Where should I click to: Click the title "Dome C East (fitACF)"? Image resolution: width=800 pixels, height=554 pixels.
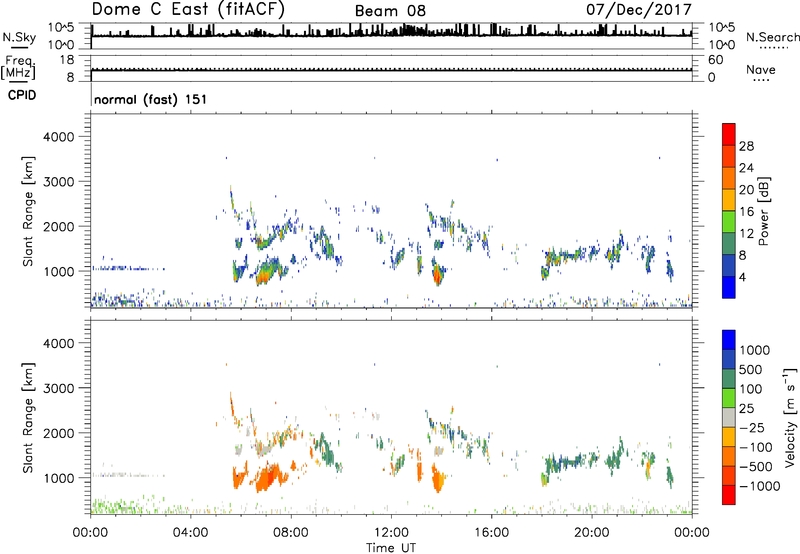188,9
